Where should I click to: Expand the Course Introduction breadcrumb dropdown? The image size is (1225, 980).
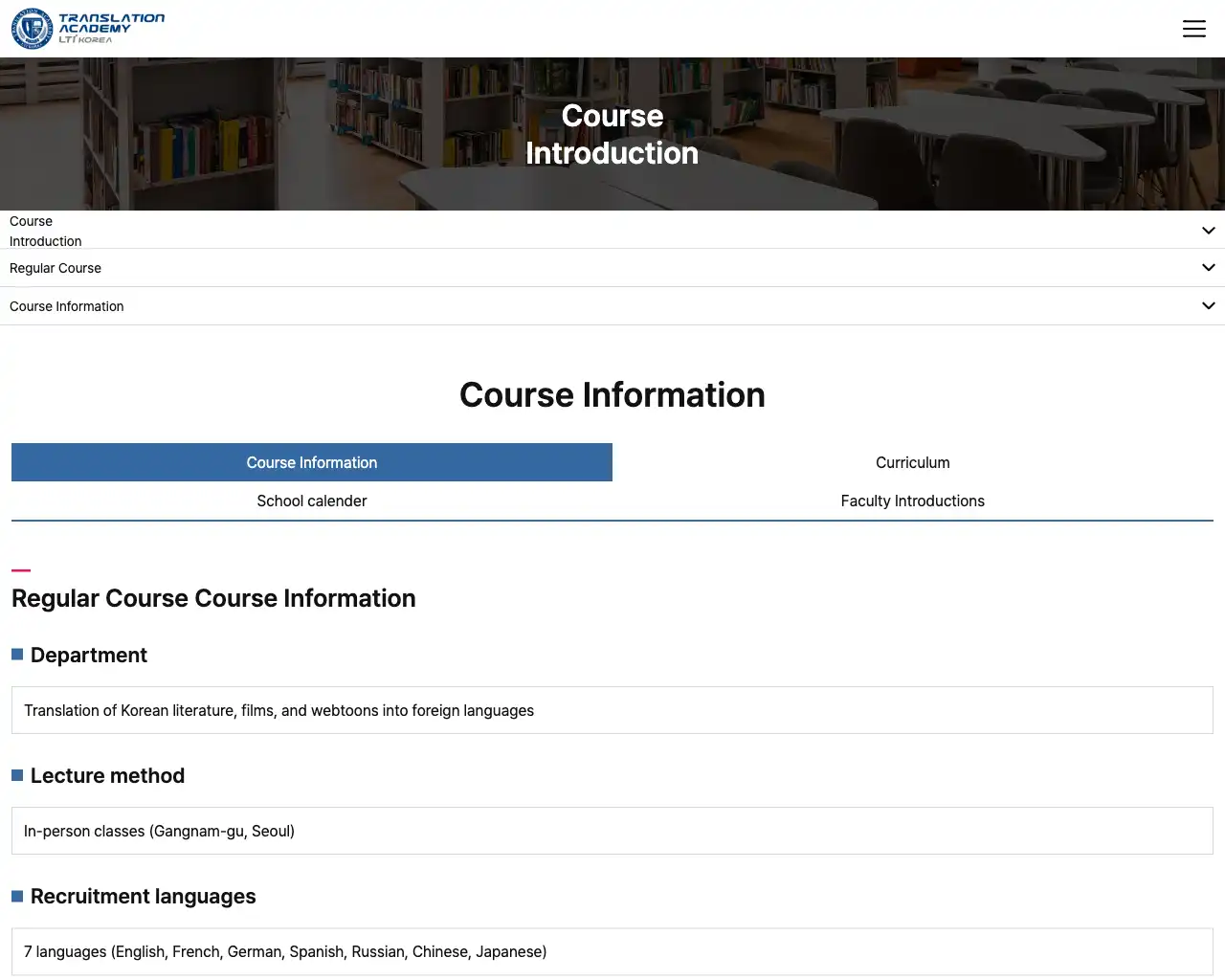612,231
